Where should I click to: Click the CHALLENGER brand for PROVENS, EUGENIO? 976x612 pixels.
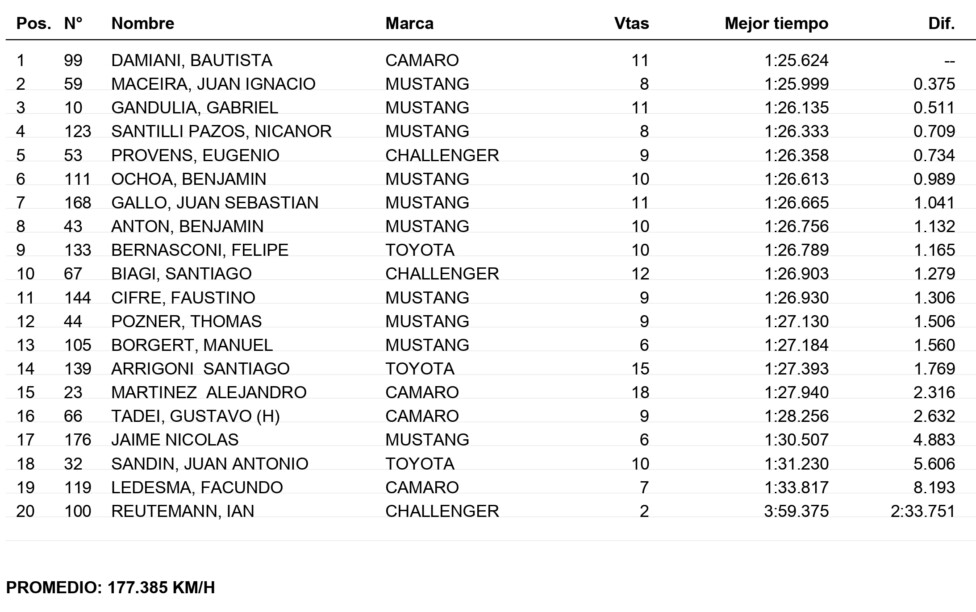tap(442, 155)
